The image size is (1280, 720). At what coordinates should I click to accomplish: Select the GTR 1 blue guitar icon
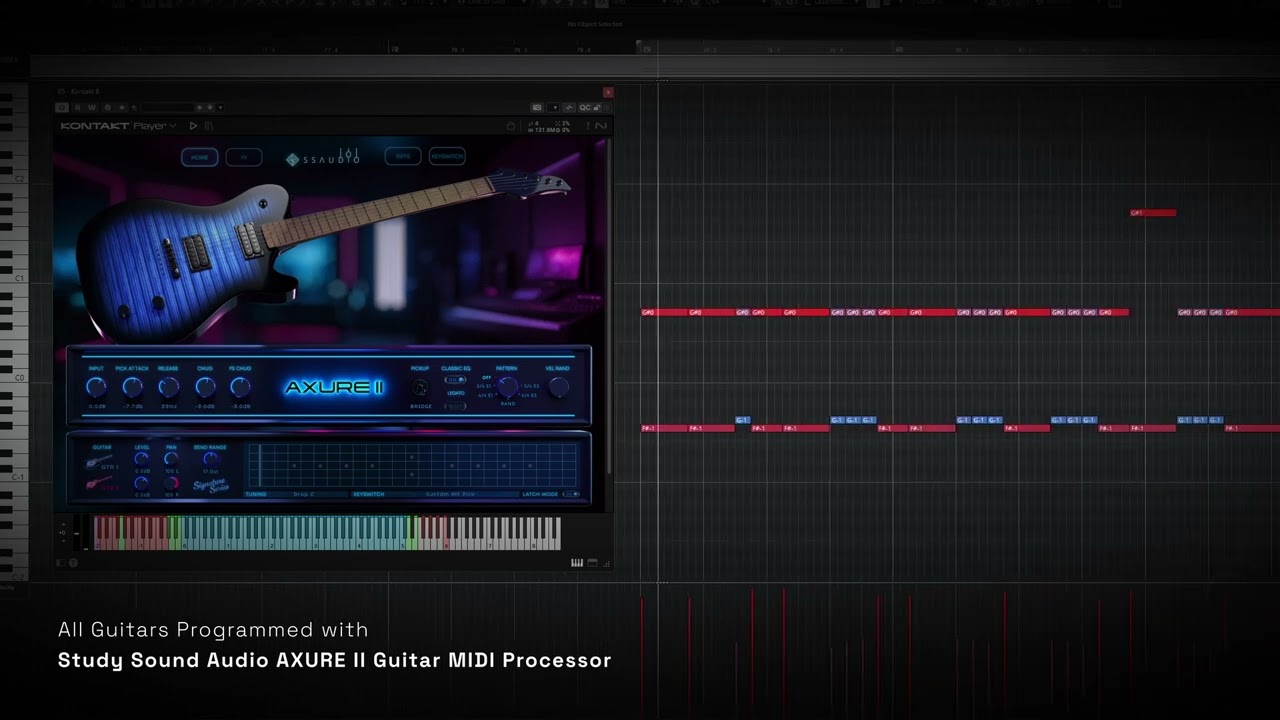(98, 462)
